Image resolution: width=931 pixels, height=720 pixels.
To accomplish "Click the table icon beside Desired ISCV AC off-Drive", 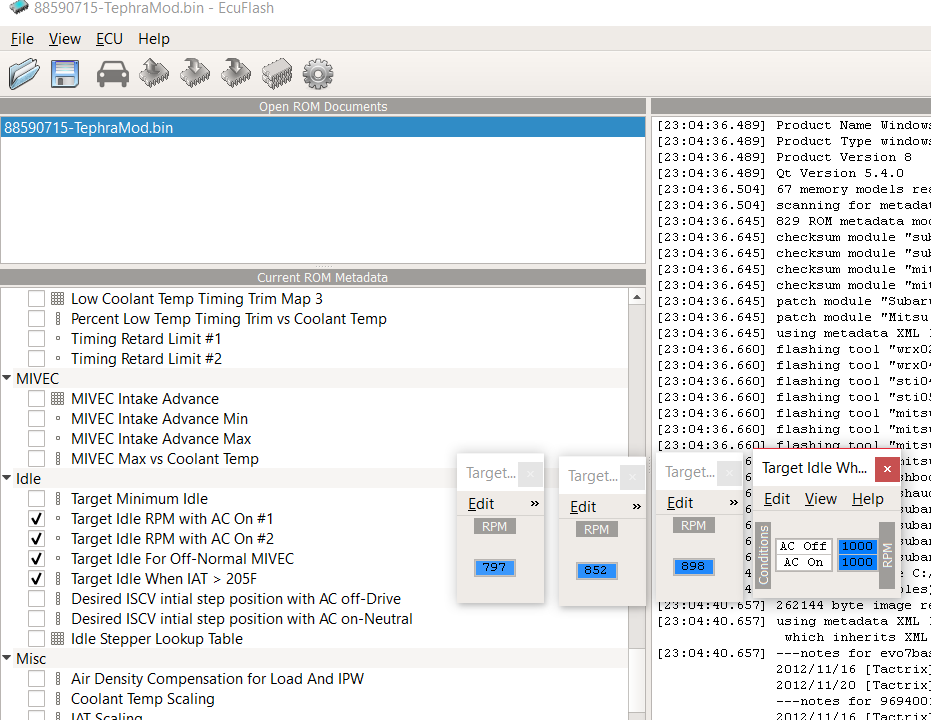I will coord(58,599).
